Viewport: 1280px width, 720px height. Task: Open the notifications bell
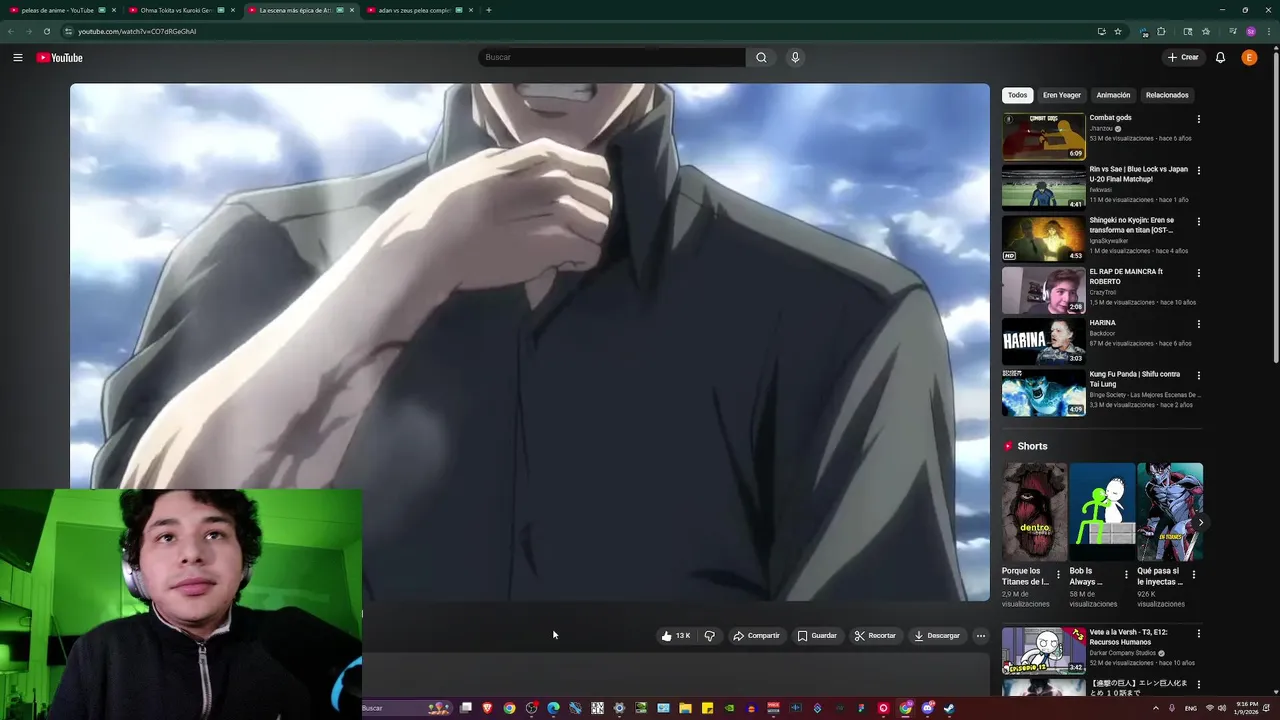point(1220,58)
